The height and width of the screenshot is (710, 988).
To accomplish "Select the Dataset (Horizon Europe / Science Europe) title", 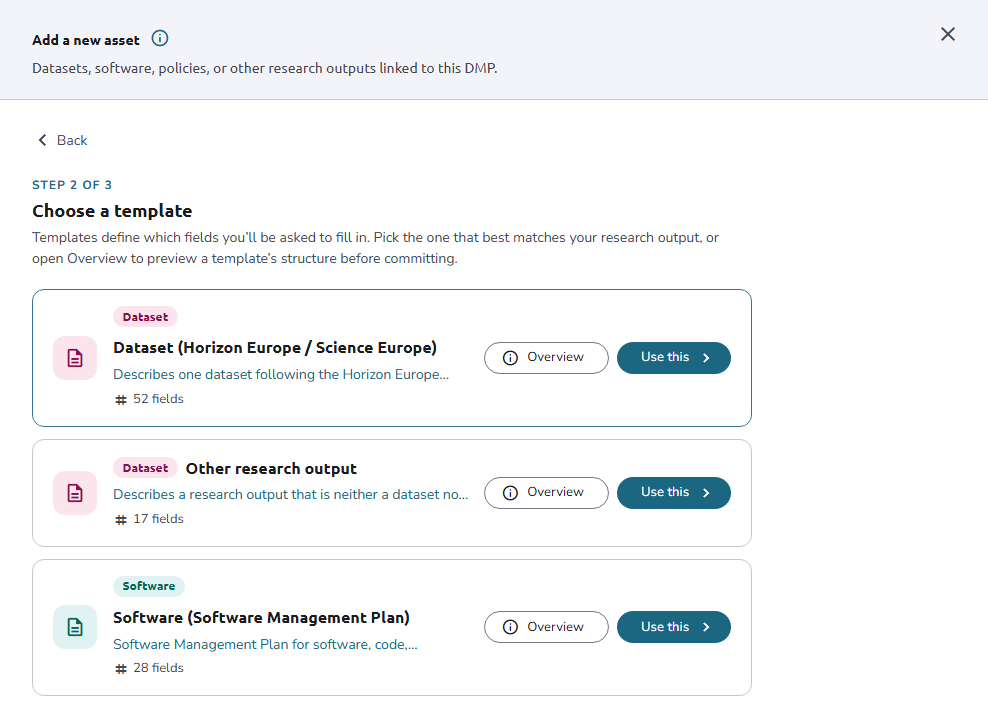I will click(275, 348).
